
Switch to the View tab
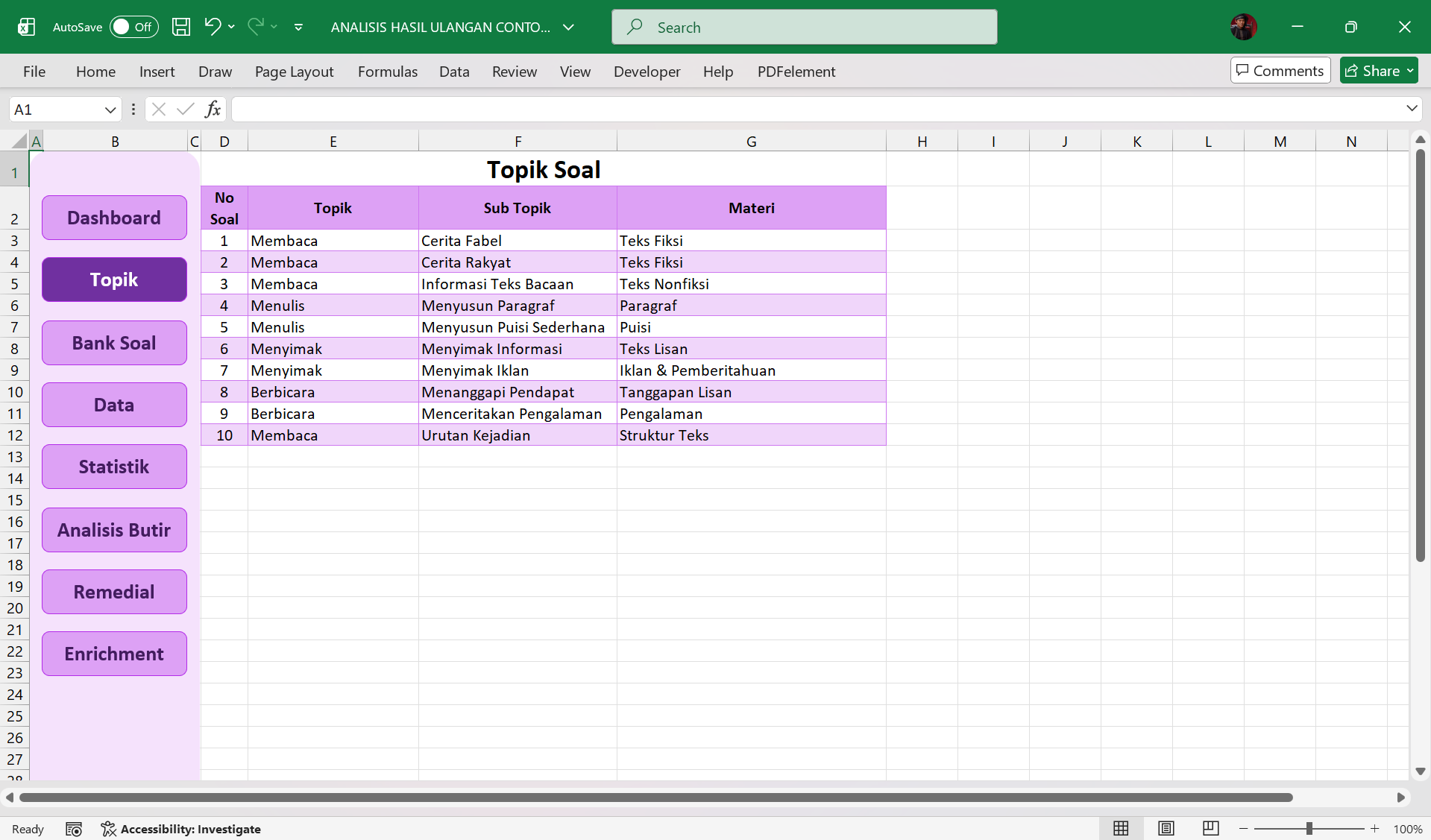click(575, 72)
